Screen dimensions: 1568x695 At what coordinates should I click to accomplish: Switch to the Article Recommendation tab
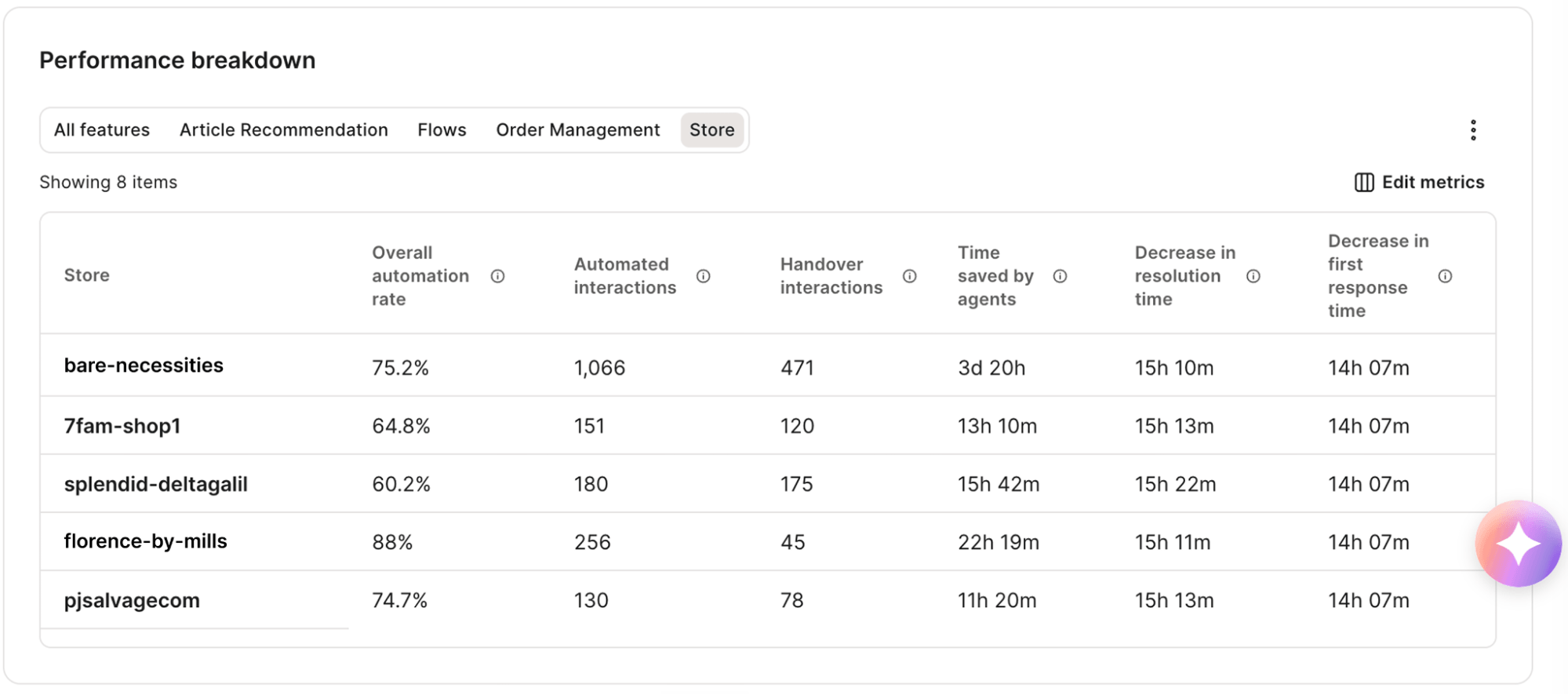pyautogui.click(x=284, y=130)
